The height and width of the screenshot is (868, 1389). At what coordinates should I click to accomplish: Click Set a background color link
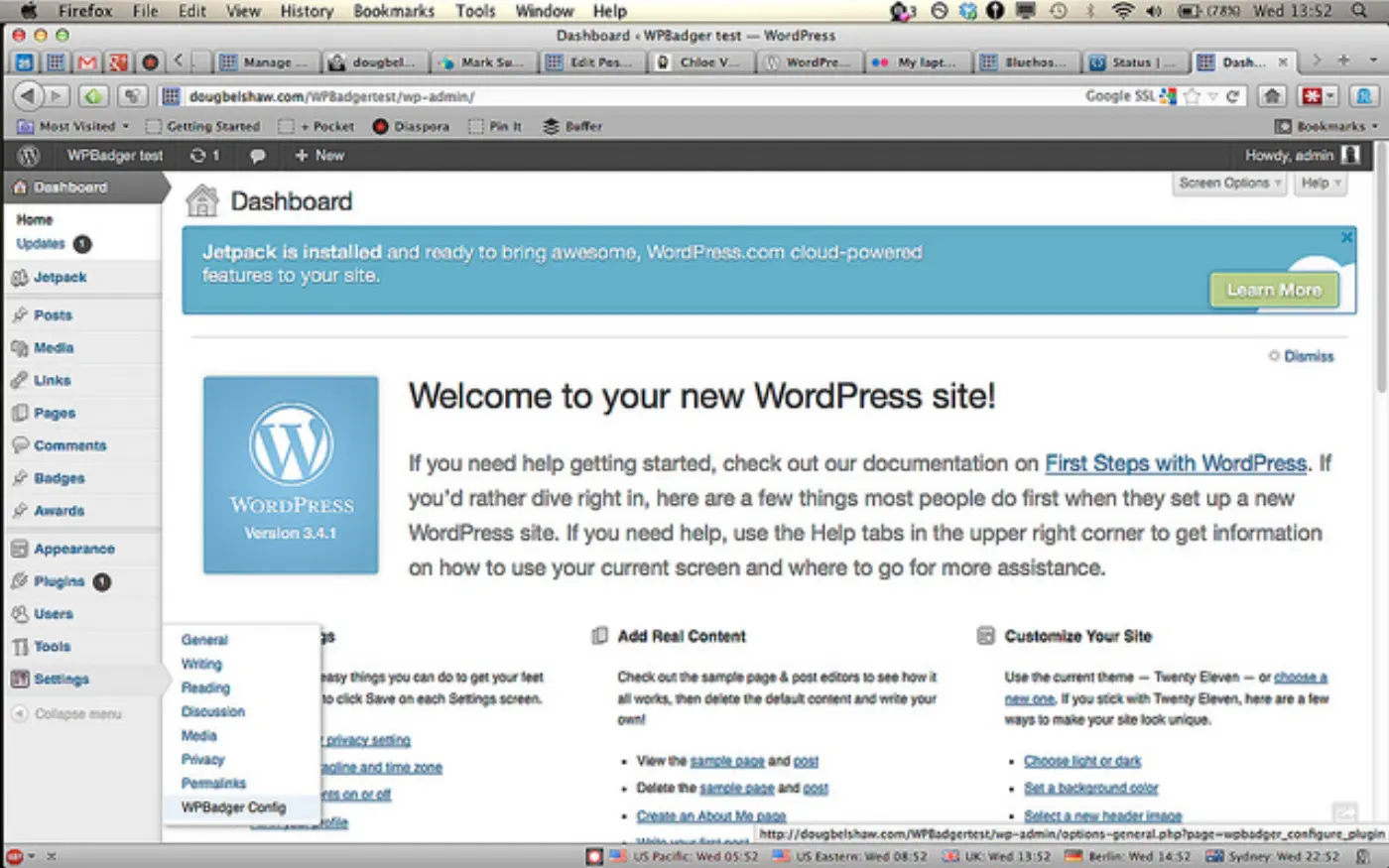(x=1091, y=788)
